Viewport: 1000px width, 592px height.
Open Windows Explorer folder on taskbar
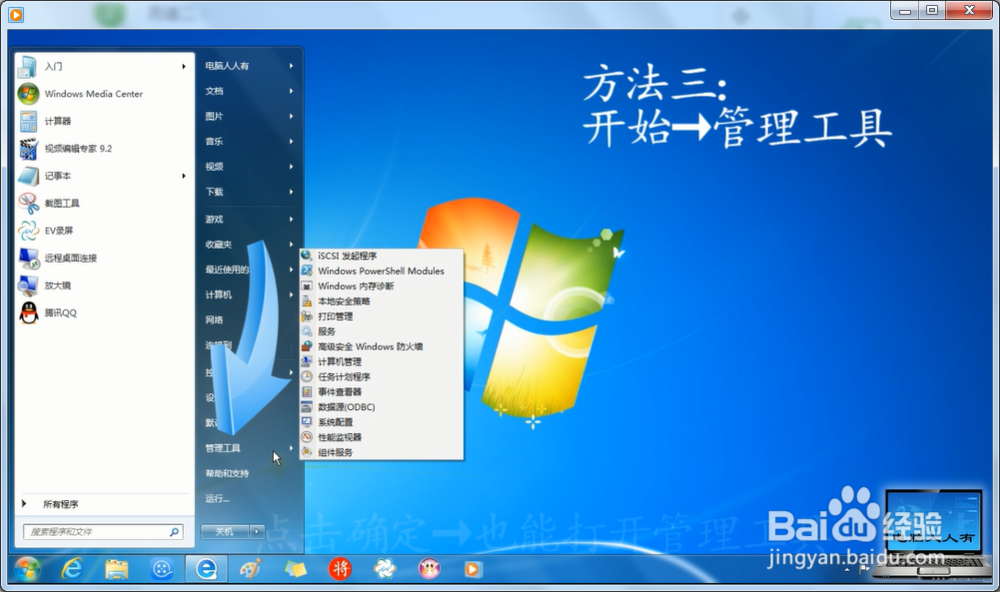(117, 568)
